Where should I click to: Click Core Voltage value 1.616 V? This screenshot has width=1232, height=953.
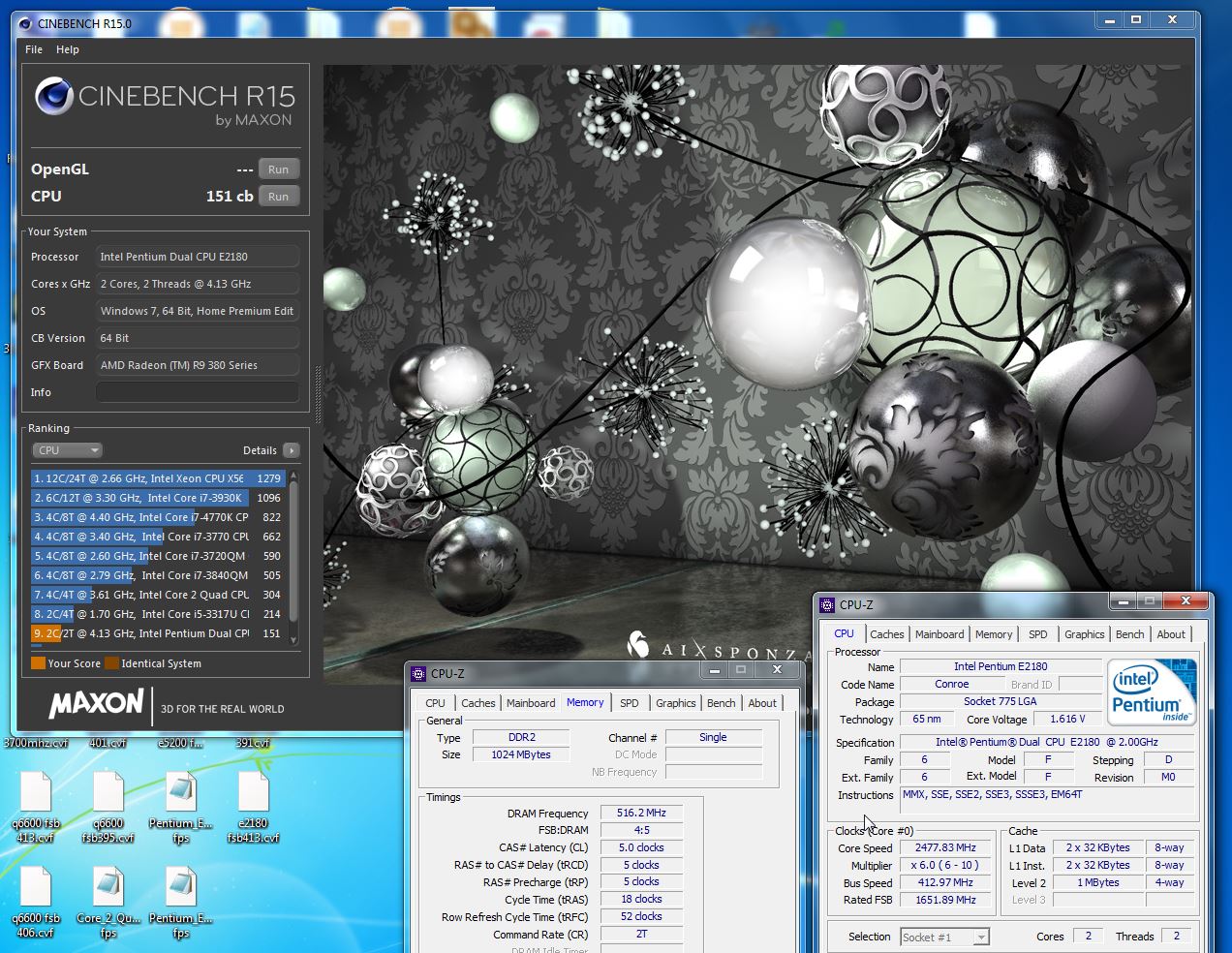click(1068, 719)
